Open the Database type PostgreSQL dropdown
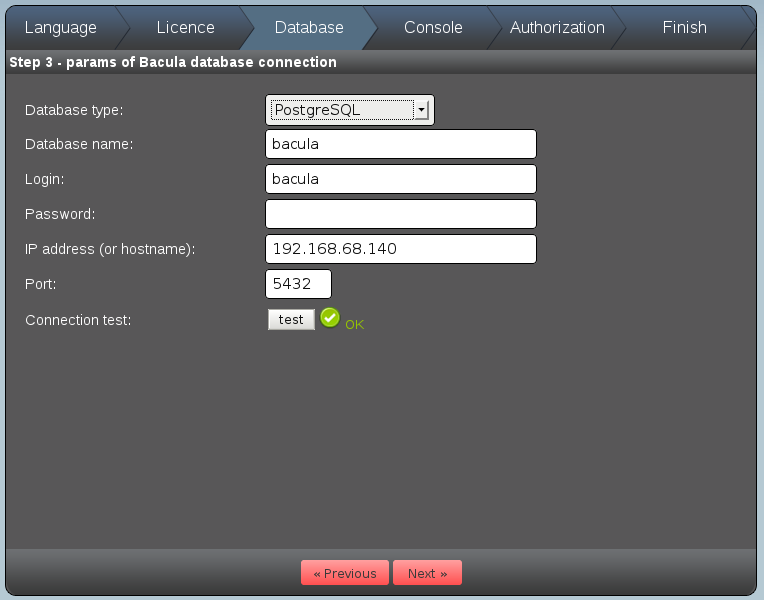 tap(350, 110)
